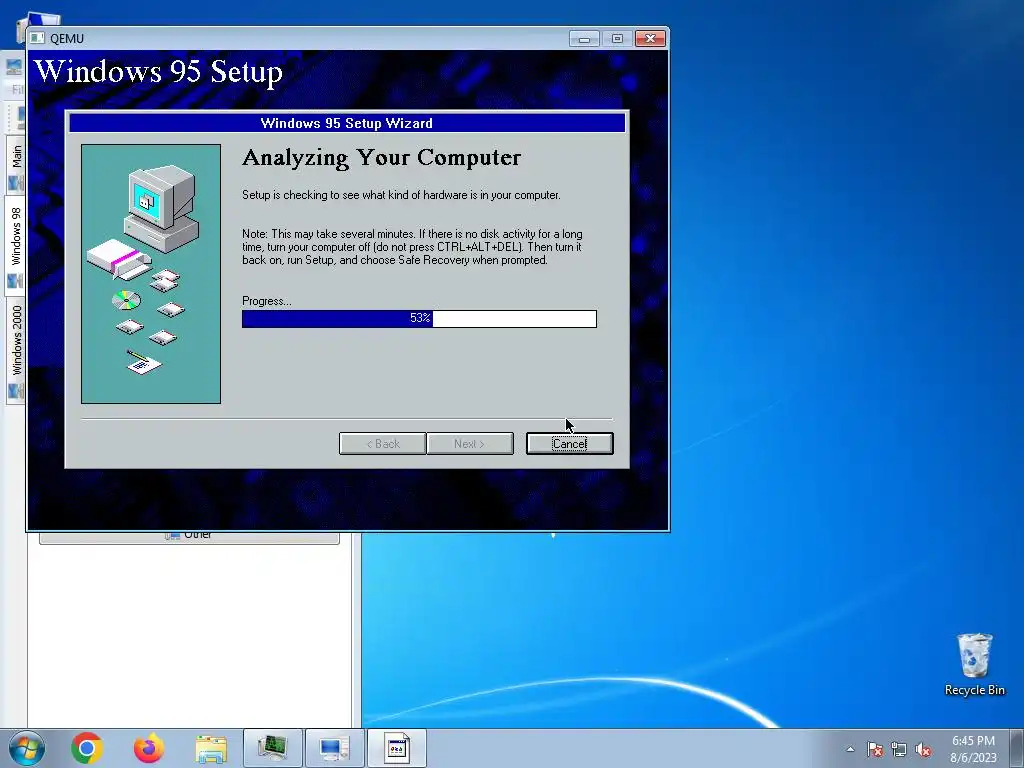Click the QEMU window title icon
The width and height of the screenshot is (1024, 768).
[x=38, y=39]
